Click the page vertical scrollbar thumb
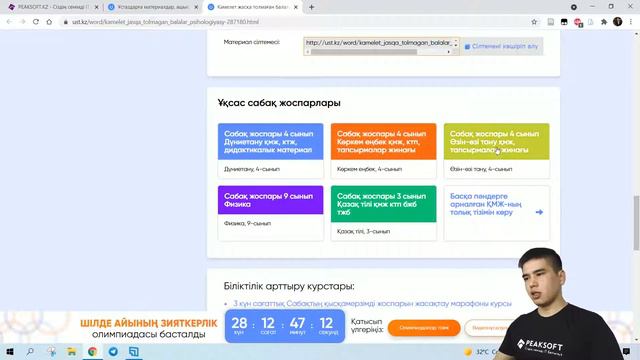 [636, 223]
